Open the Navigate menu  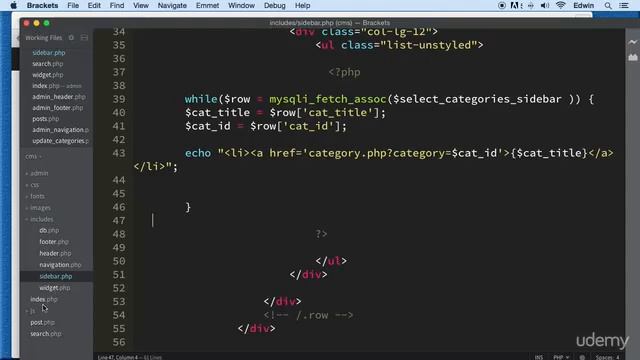coord(172,6)
